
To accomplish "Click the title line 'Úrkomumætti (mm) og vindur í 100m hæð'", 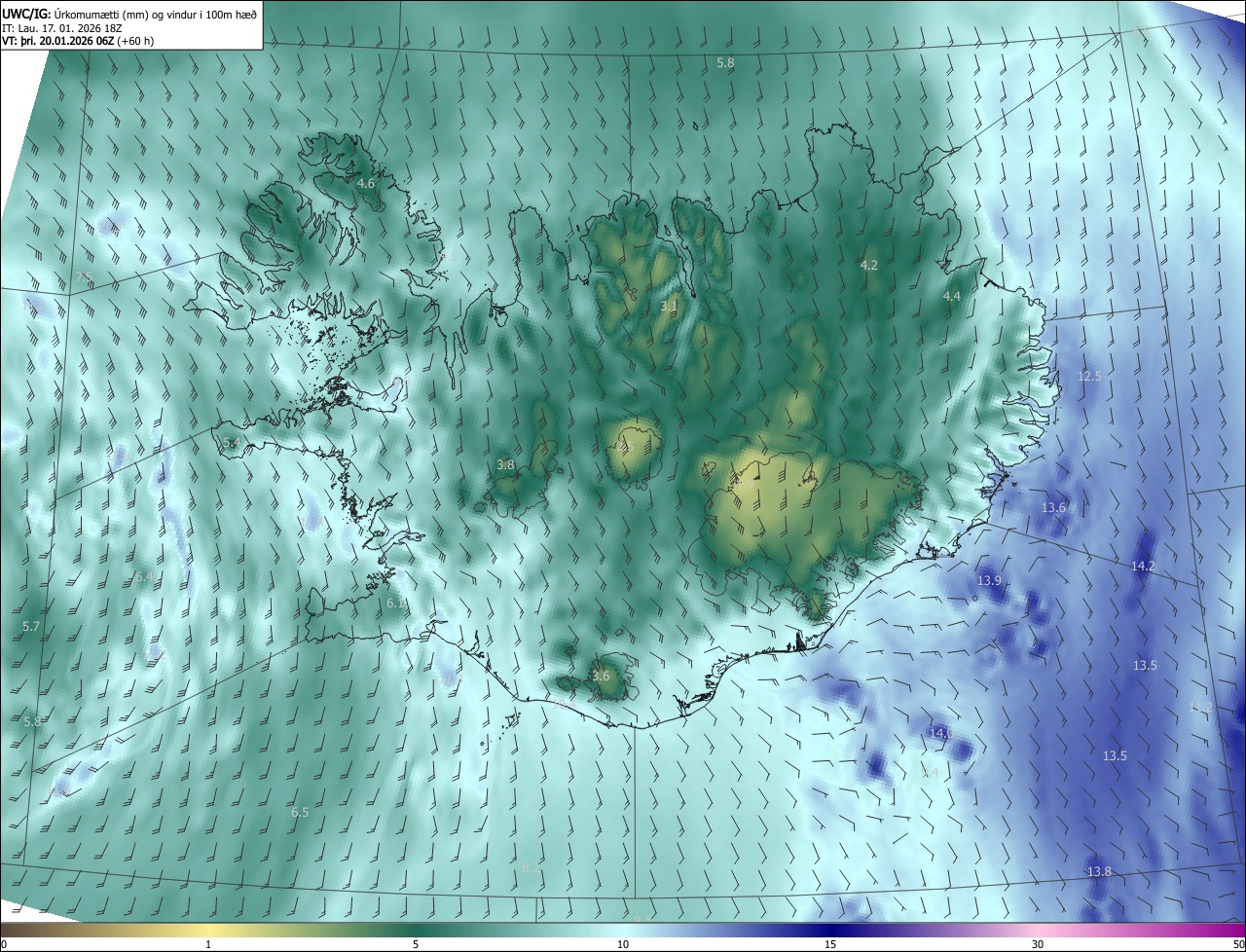I will (x=156, y=14).
